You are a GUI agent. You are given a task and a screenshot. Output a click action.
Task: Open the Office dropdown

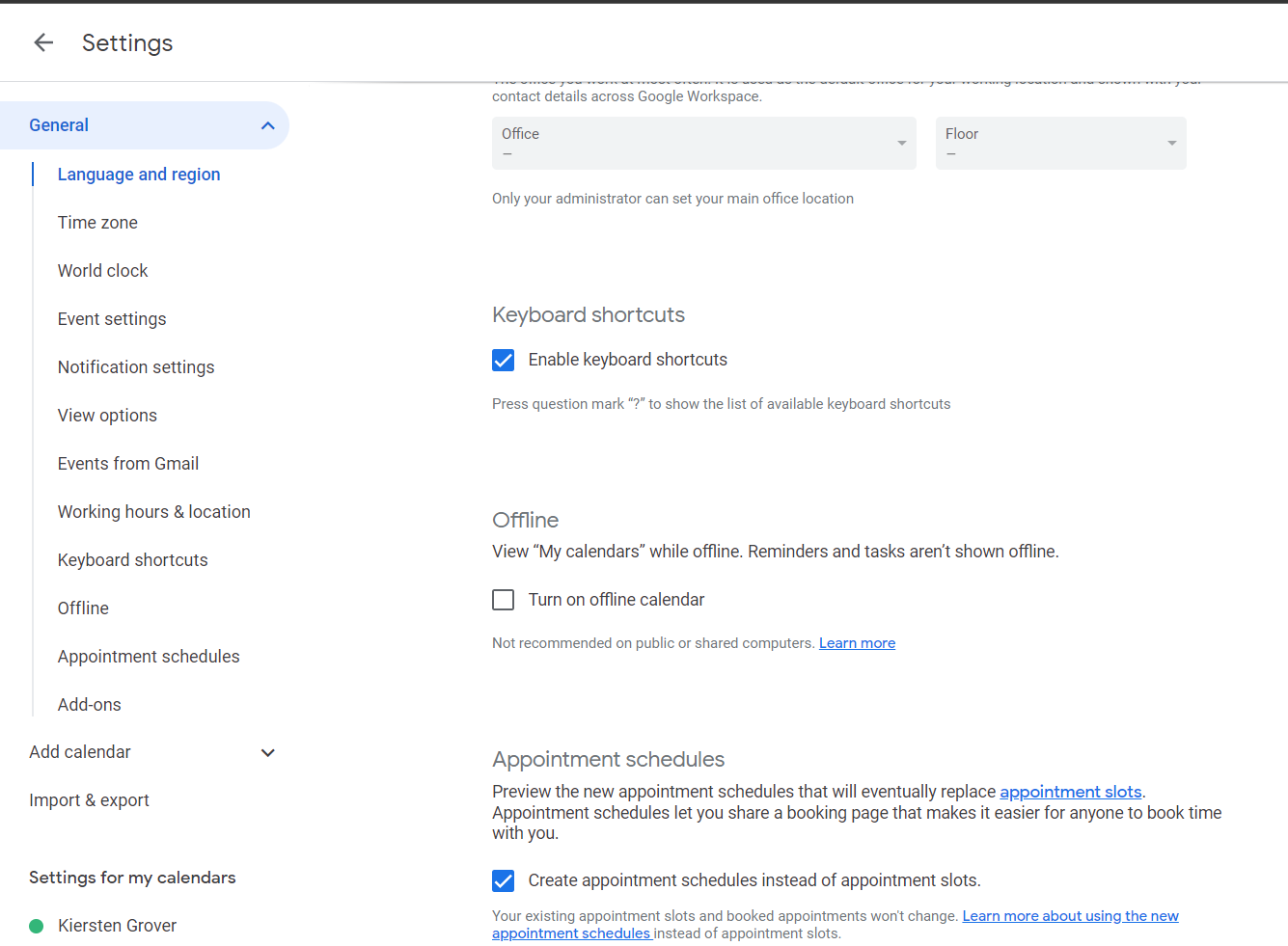703,144
